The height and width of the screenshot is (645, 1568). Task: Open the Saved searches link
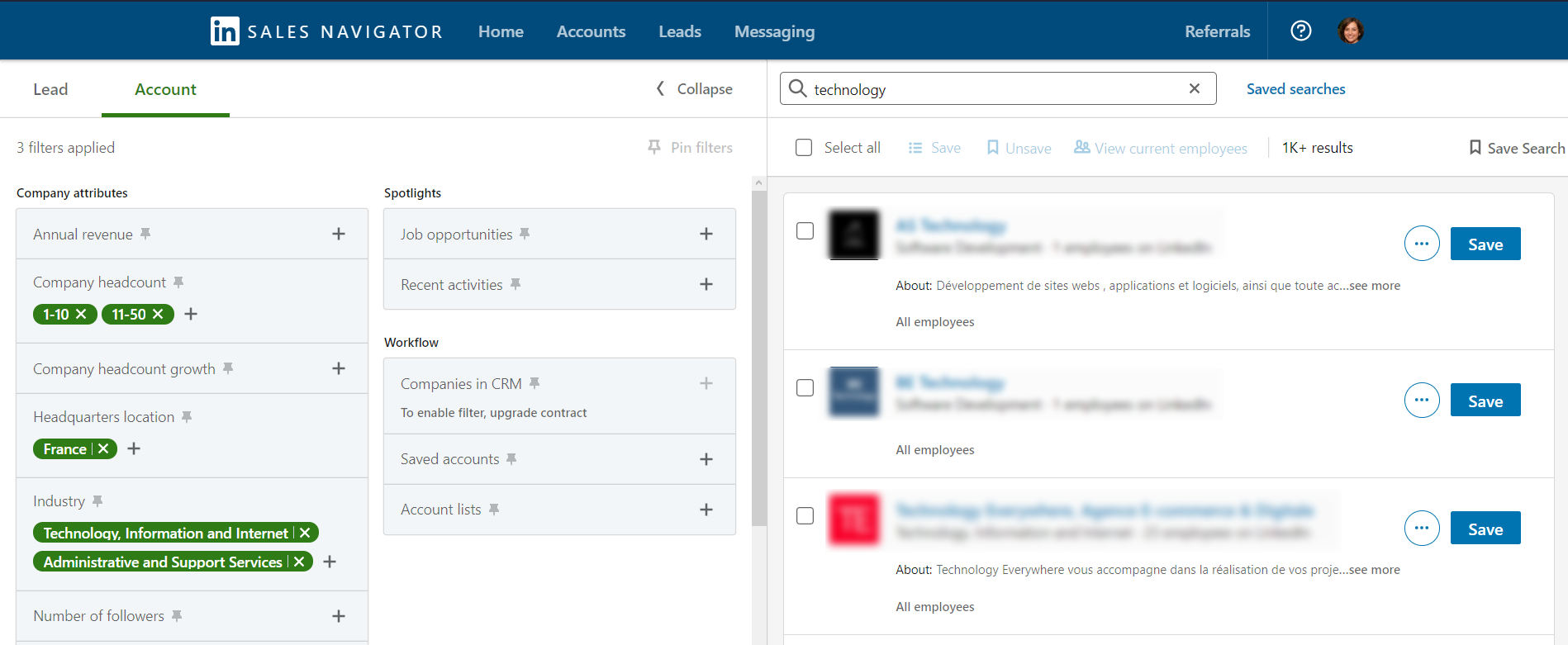tap(1295, 88)
